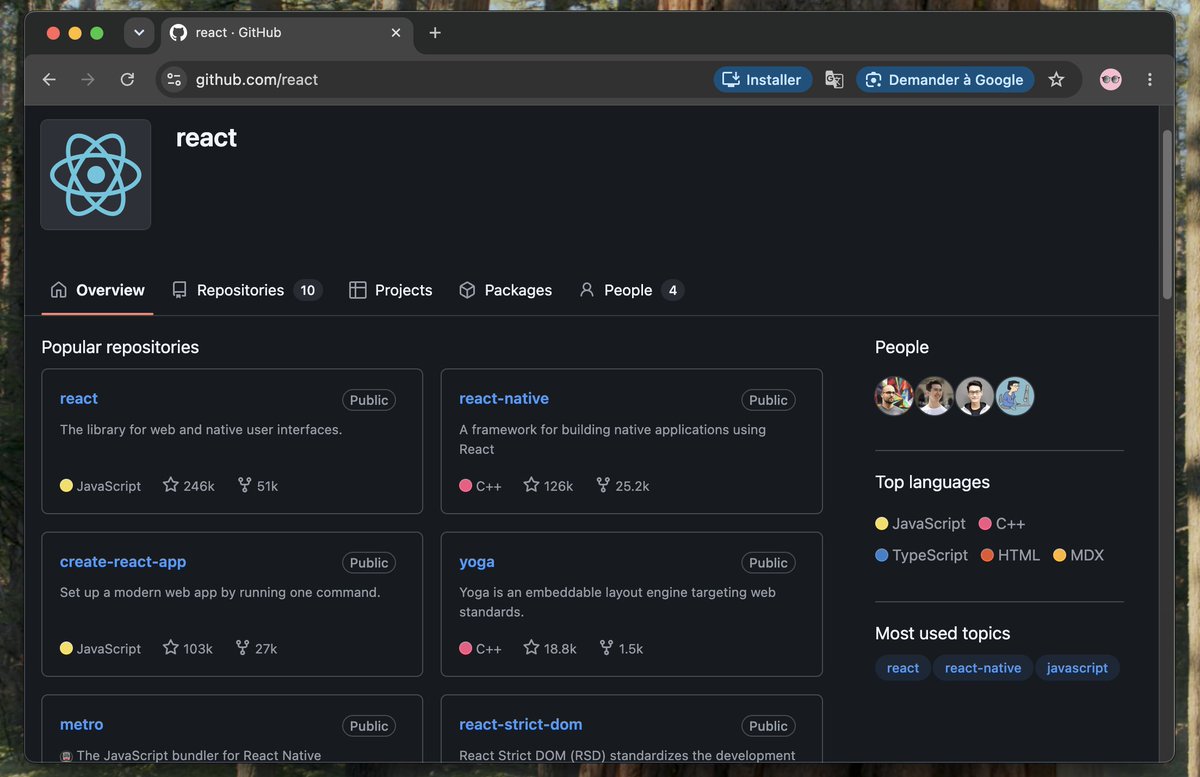Switch to the Repositories tab
Image resolution: width=1200 pixels, height=777 pixels.
tap(246, 290)
